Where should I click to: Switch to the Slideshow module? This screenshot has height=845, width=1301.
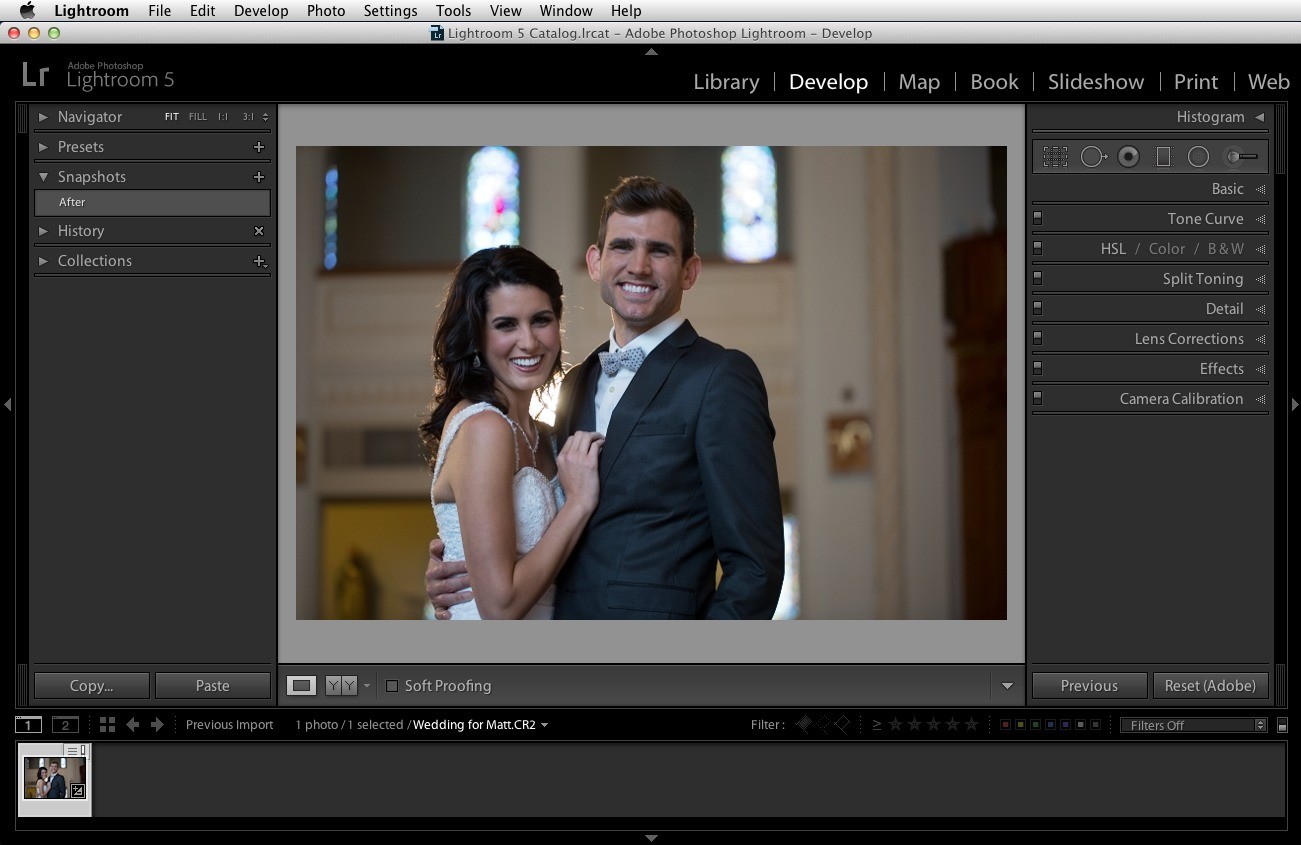pyautogui.click(x=1096, y=82)
